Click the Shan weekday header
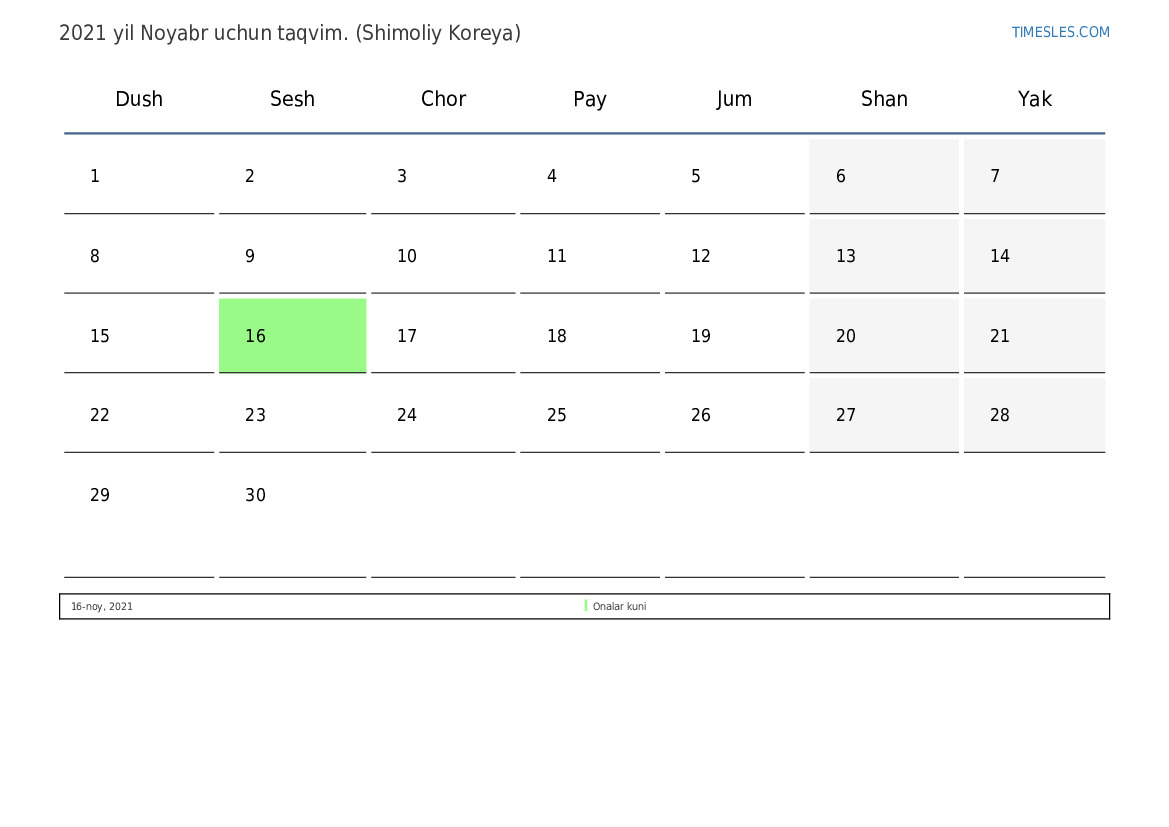This screenshot has width=1169, height=827. (884, 99)
